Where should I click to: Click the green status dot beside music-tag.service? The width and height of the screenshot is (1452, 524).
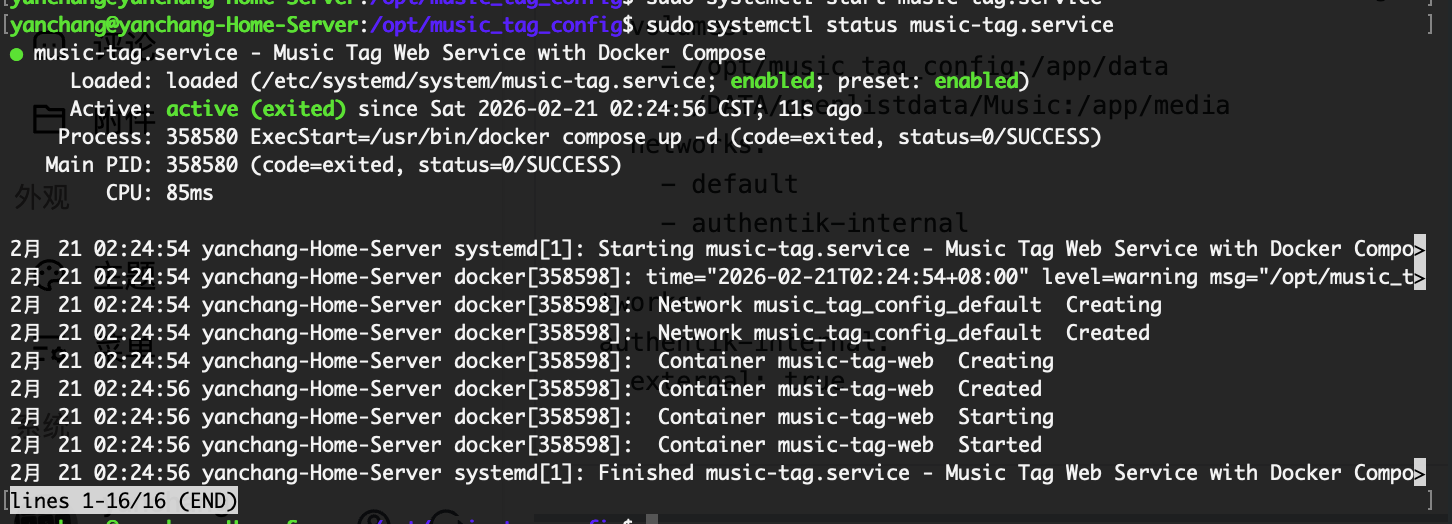(16, 54)
